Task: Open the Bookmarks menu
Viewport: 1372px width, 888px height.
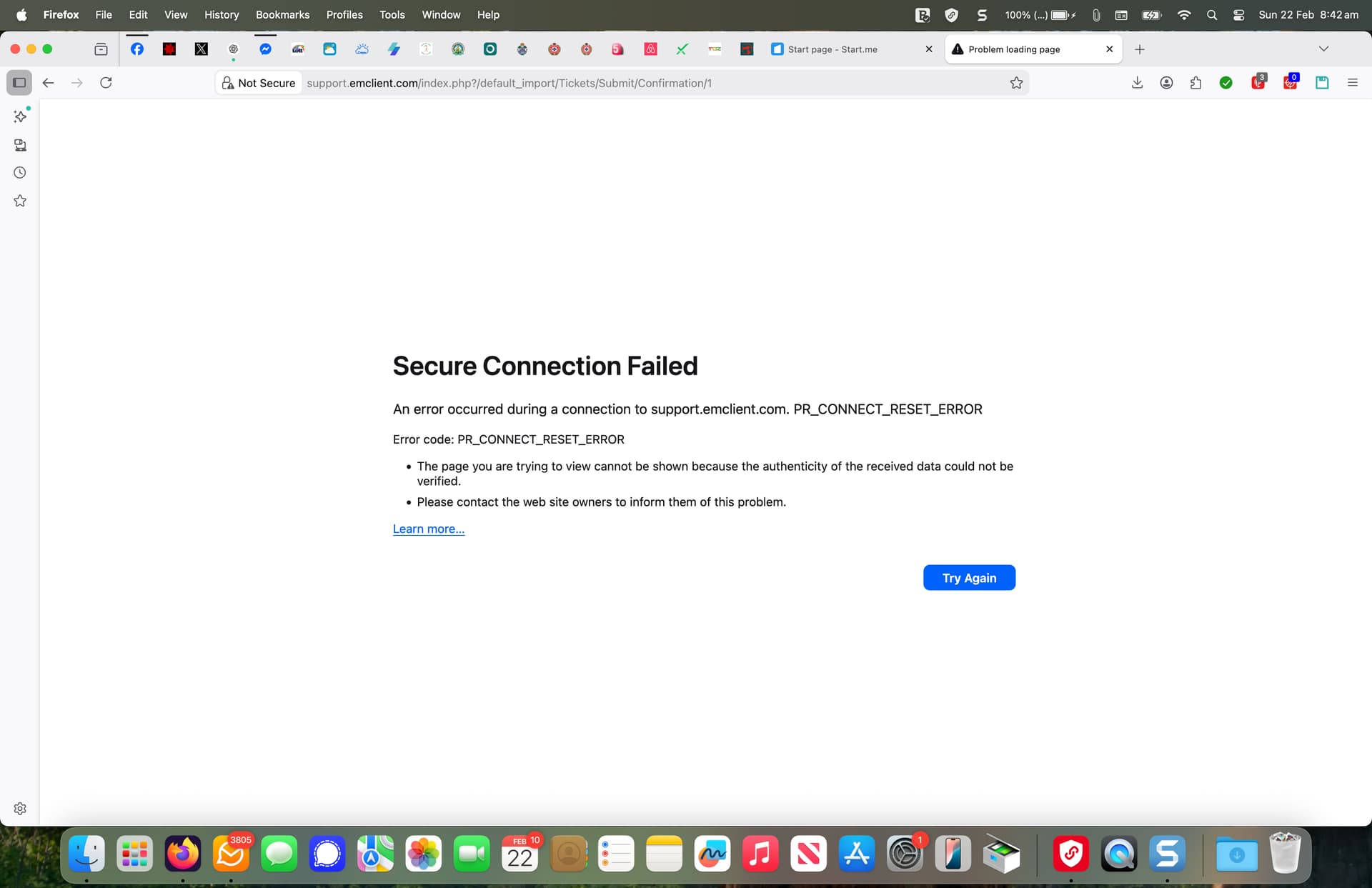Action: pyautogui.click(x=282, y=15)
